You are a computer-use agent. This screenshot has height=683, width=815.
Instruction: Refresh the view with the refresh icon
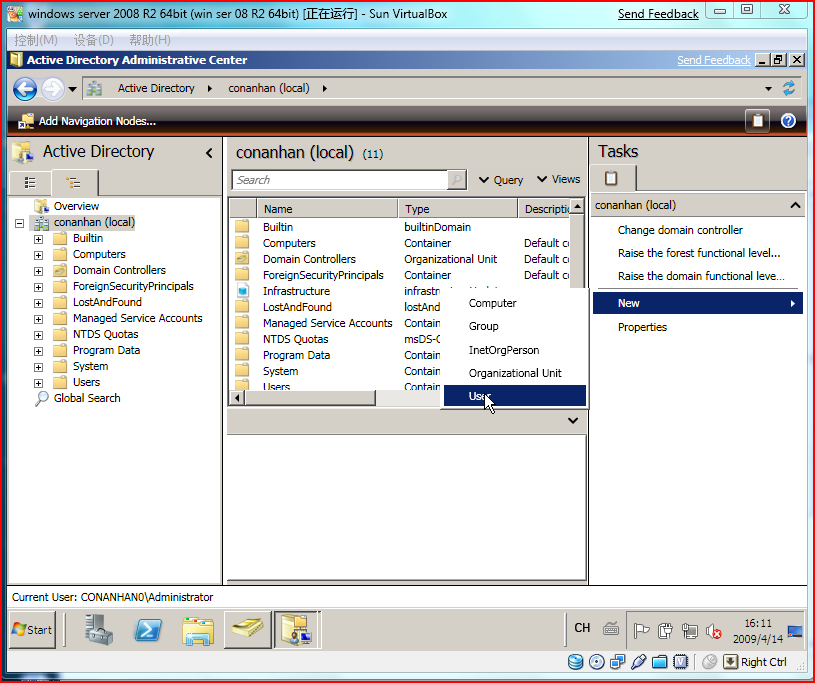[789, 88]
